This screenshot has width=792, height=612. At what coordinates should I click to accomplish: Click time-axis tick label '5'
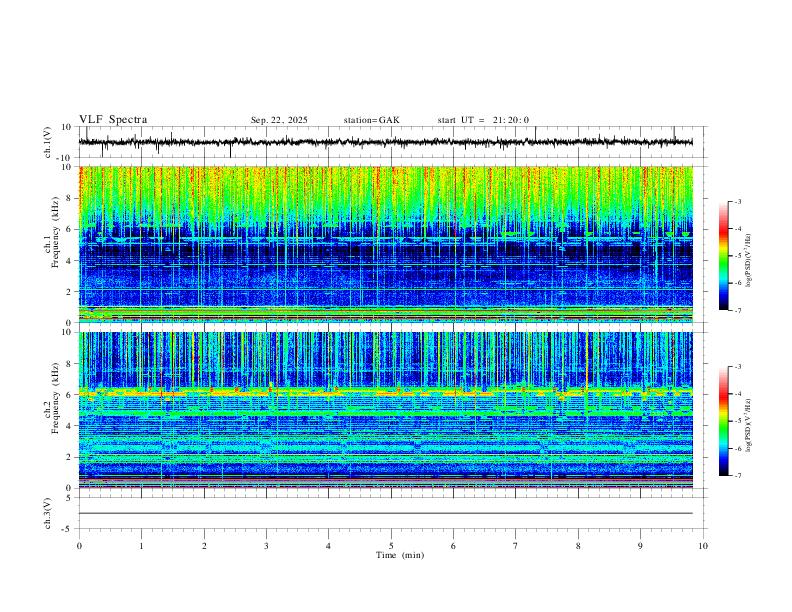pos(391,546)
